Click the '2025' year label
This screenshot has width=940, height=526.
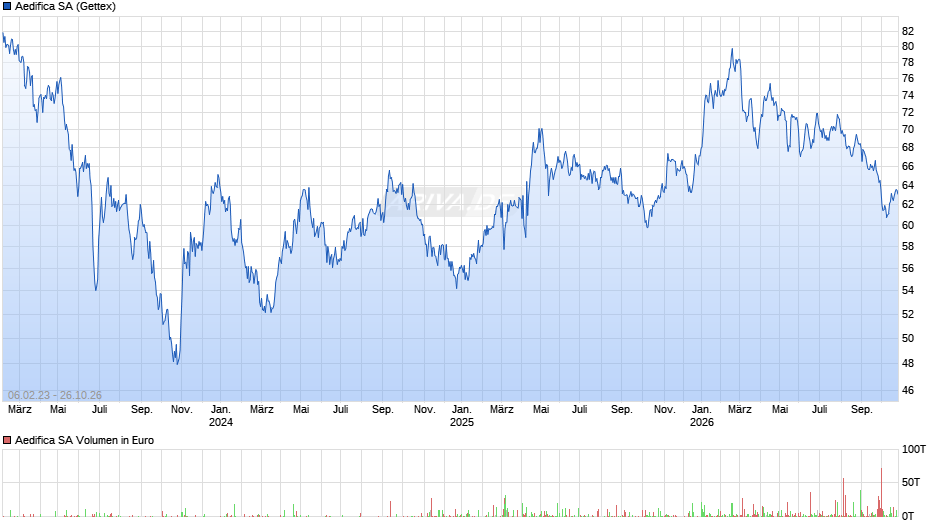tap(462, 422)
